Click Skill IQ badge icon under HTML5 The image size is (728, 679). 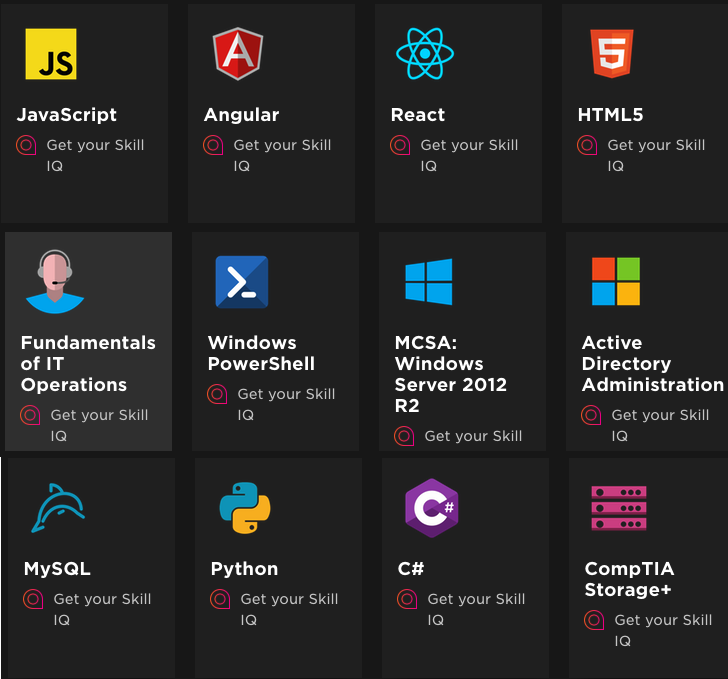(x=587, y=145)
